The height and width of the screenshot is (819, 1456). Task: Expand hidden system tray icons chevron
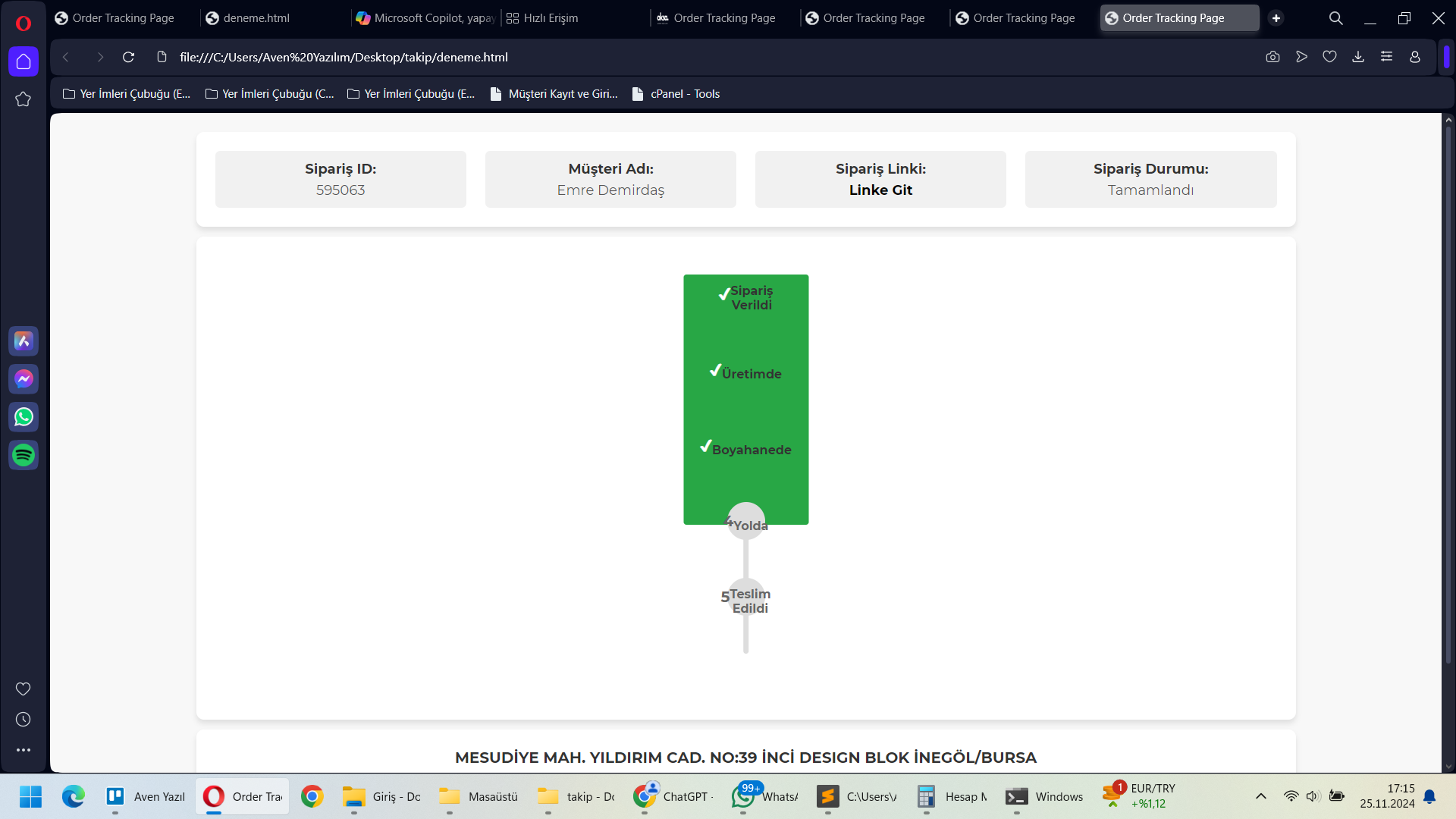[1260, 796]
